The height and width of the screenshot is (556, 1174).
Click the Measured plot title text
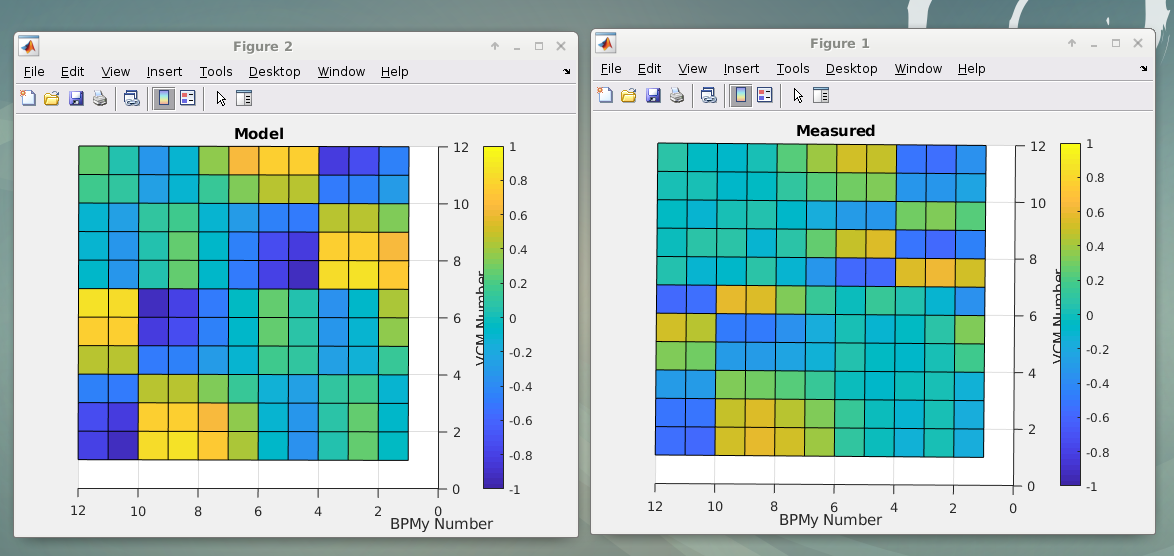pyautogui.click(x=835, y=131)
